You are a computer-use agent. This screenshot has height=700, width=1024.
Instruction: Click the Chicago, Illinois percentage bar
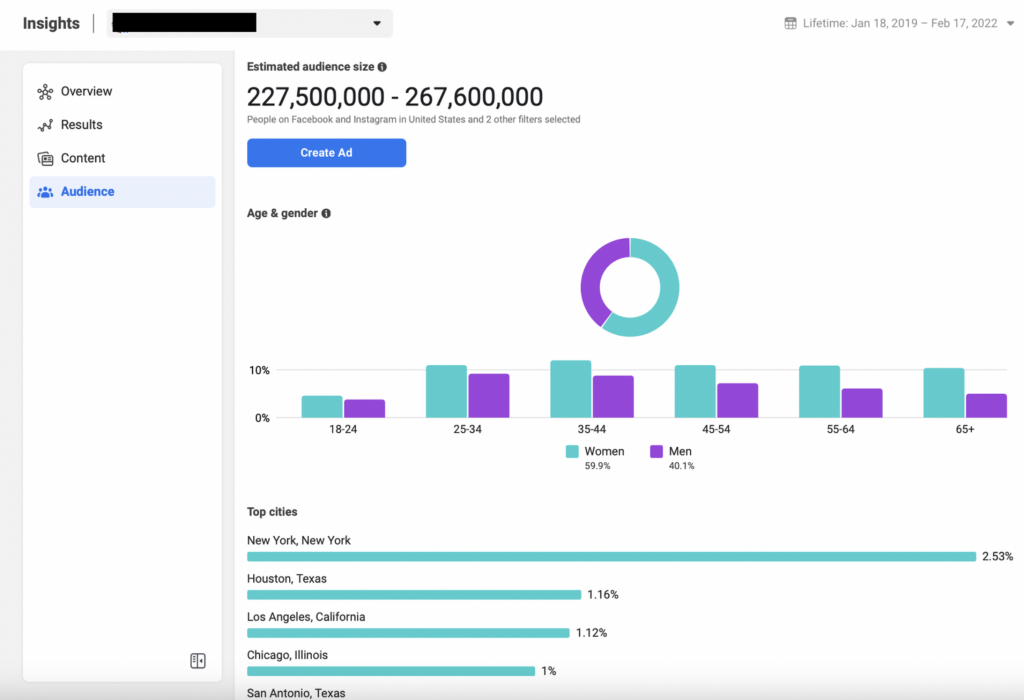(391, 671)
